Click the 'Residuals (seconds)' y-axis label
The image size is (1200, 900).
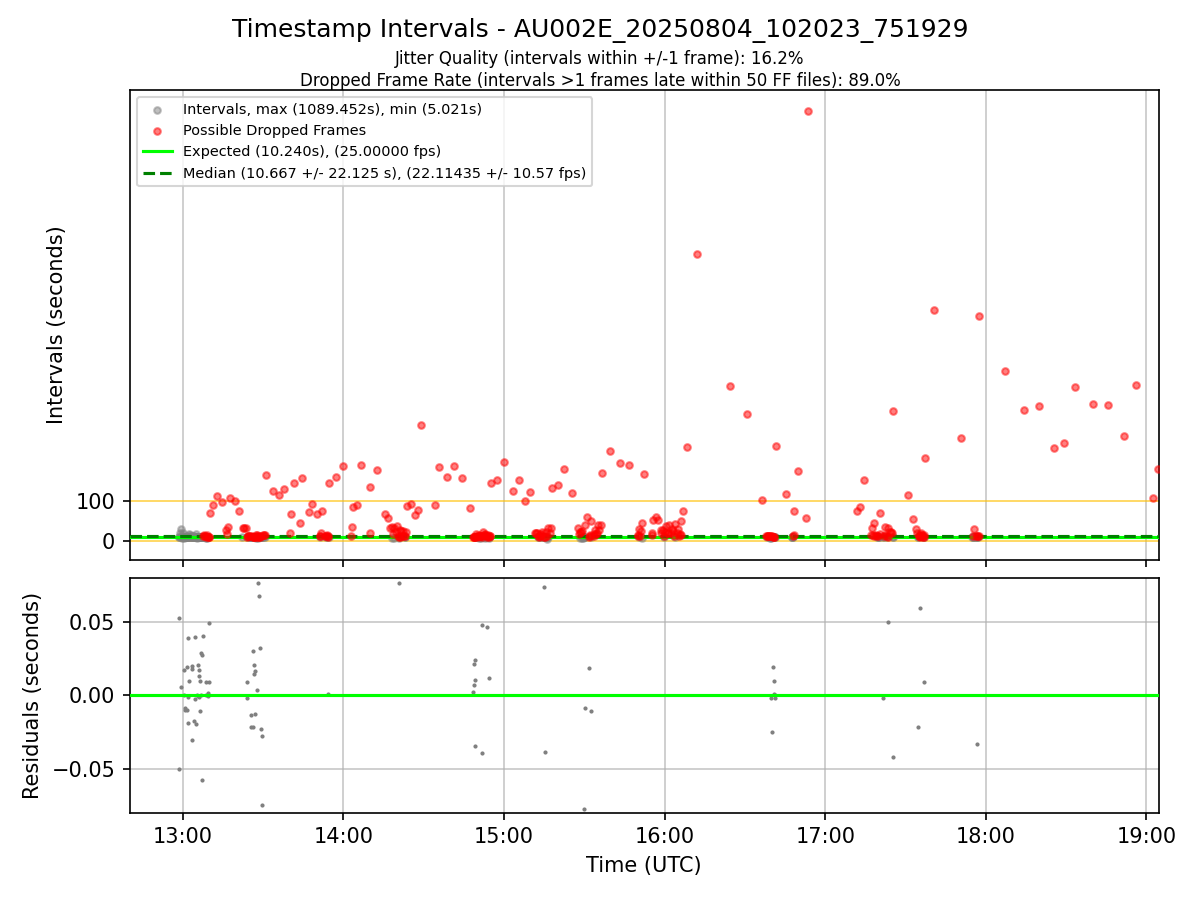point(32,696)
